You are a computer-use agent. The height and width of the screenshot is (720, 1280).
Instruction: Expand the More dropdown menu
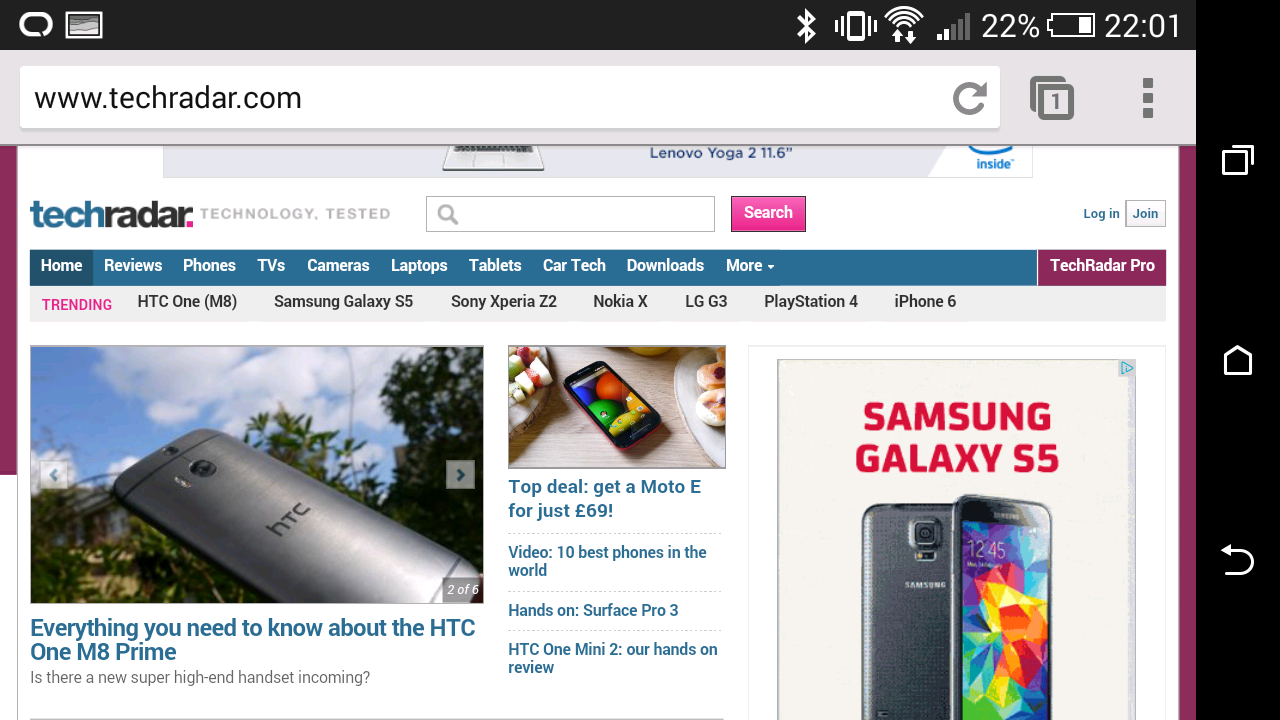[x=750, y=266]
